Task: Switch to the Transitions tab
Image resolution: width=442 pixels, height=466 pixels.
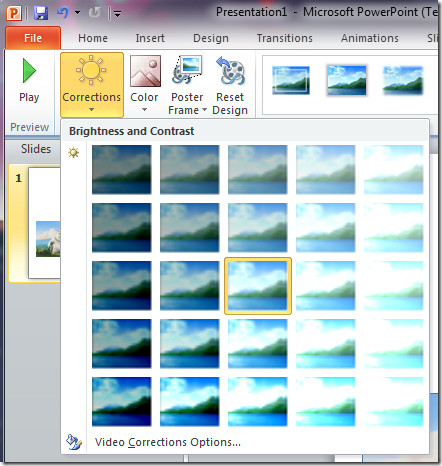Action: [x=285, y=38]
